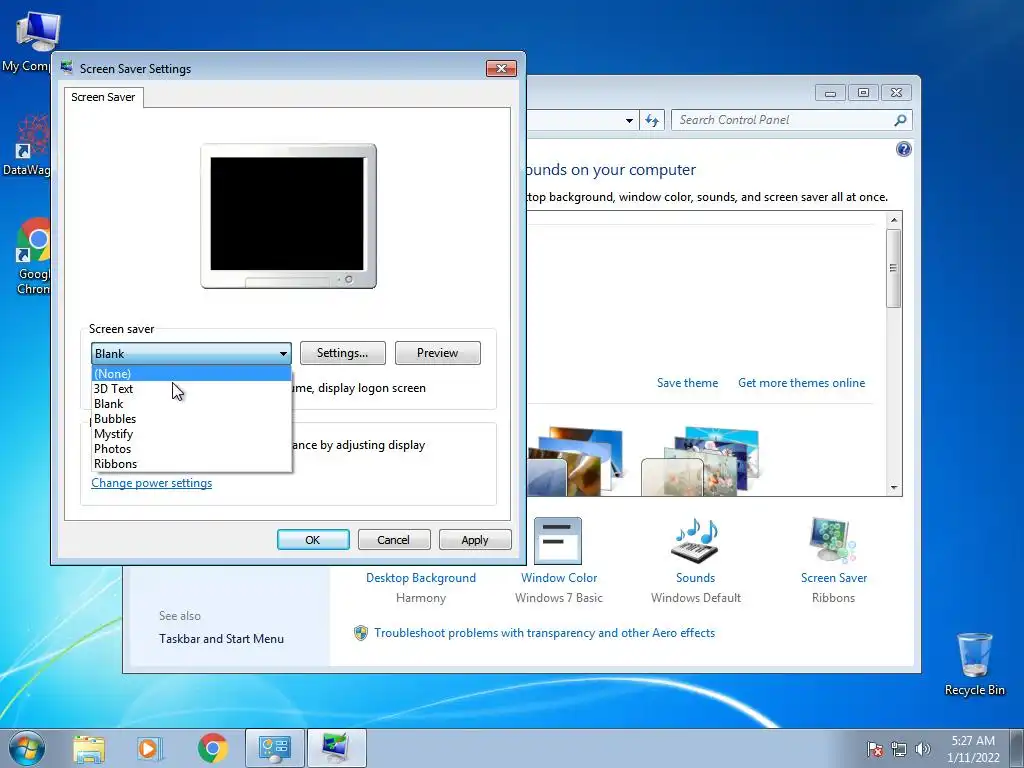This screenshot has height=768, width=1024.
Task: Click Save theme link
Action: (687, 383)
